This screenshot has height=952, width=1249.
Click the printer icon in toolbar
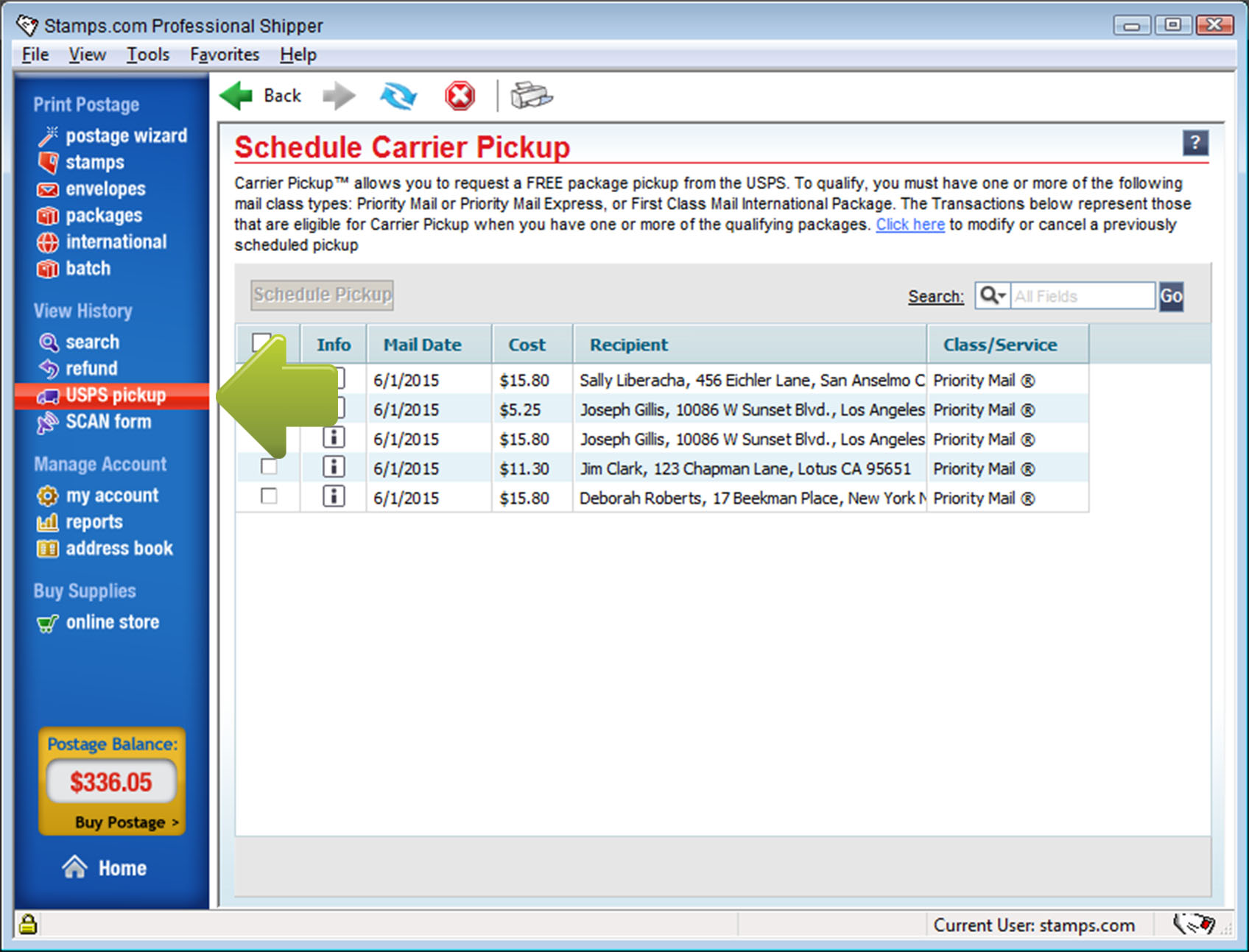[x=531, y=96]
